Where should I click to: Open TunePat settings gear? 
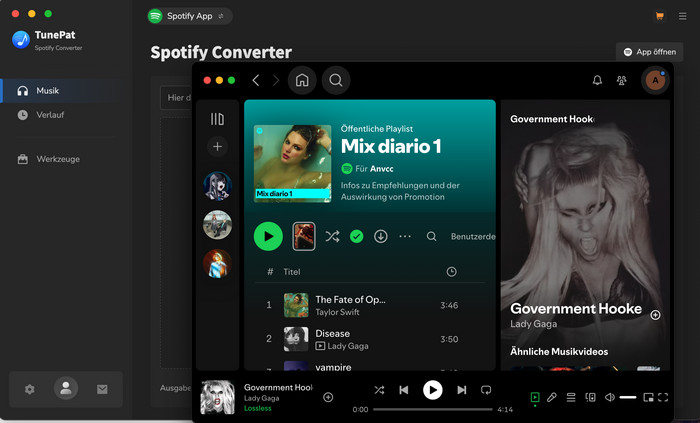[29, 390]
